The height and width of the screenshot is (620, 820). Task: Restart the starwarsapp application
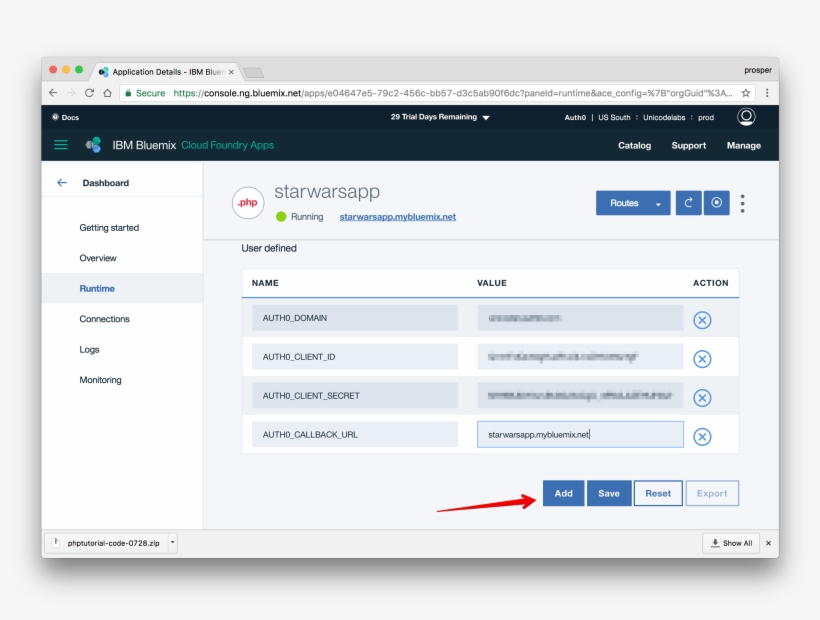688,203
